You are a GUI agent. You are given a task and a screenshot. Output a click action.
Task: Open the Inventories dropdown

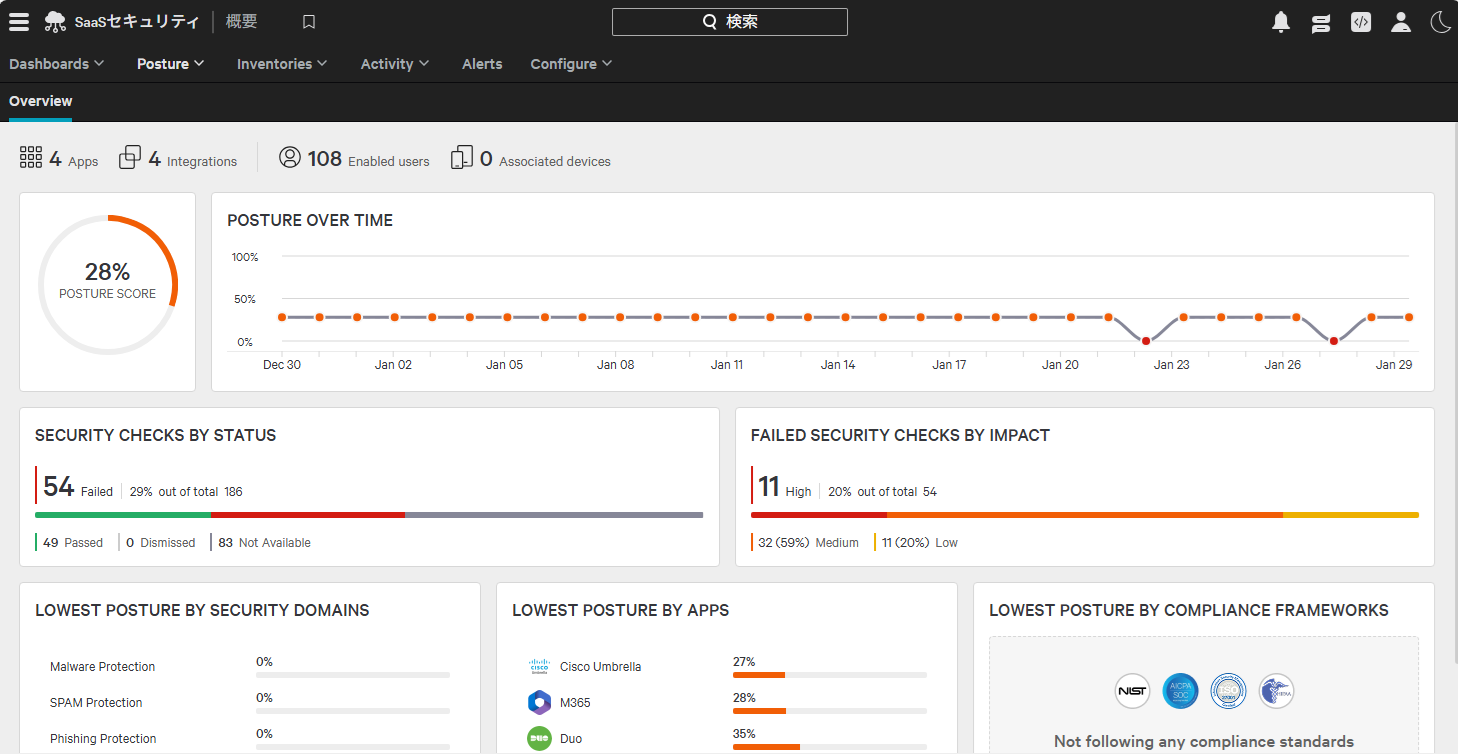point(282,64)
